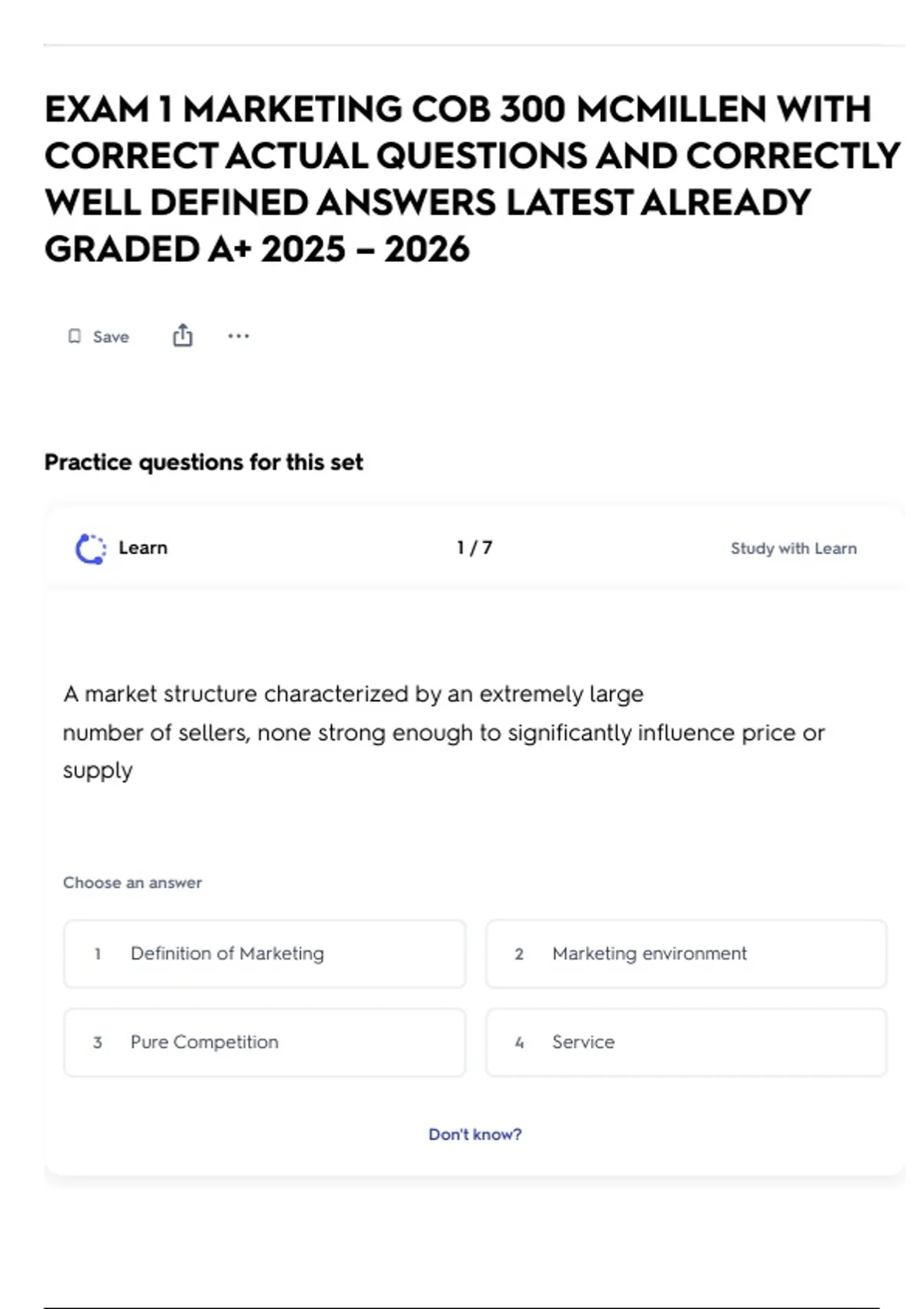Click the market structure question text
The width and height of the screenshot is (924, 1309).
click(444, 731)
